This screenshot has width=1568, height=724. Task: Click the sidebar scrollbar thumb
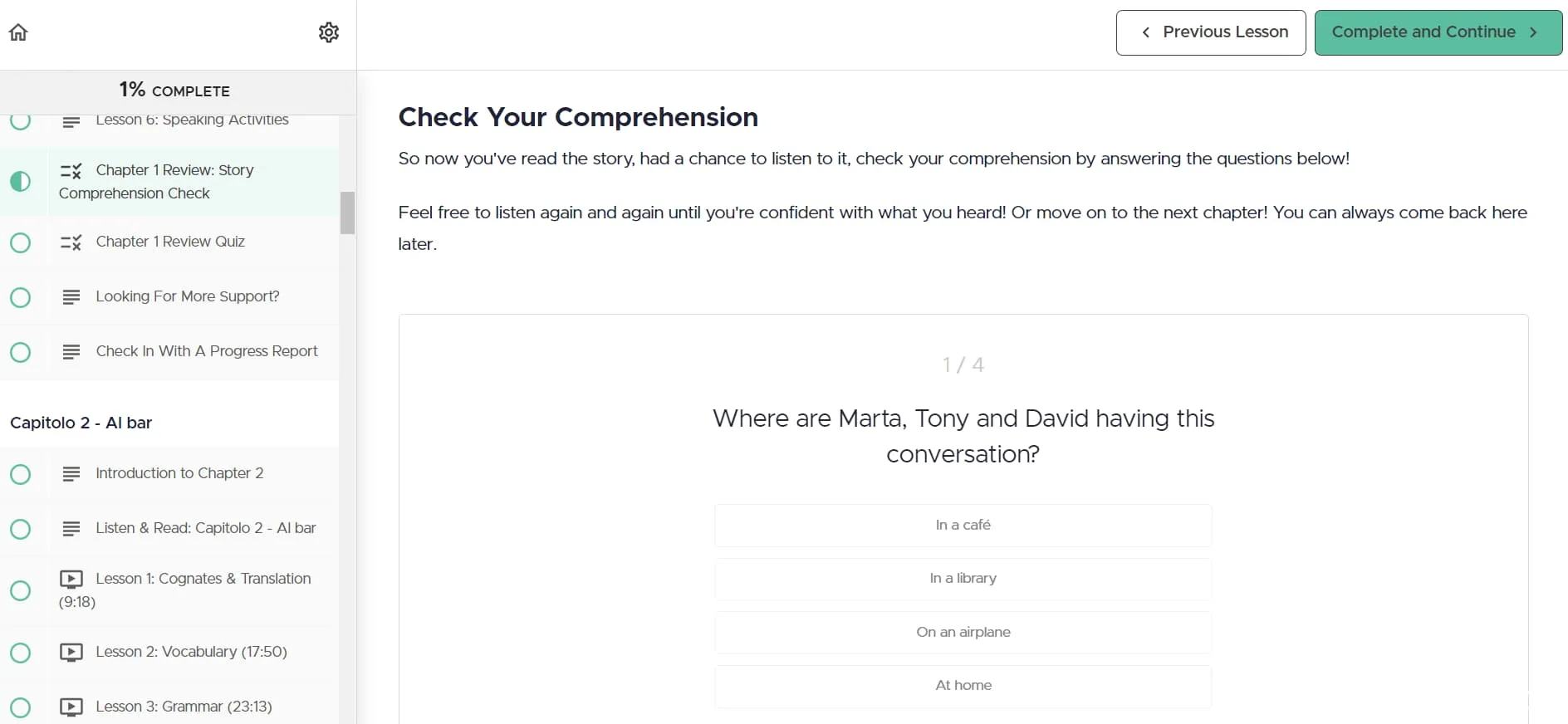click(347, 213)
